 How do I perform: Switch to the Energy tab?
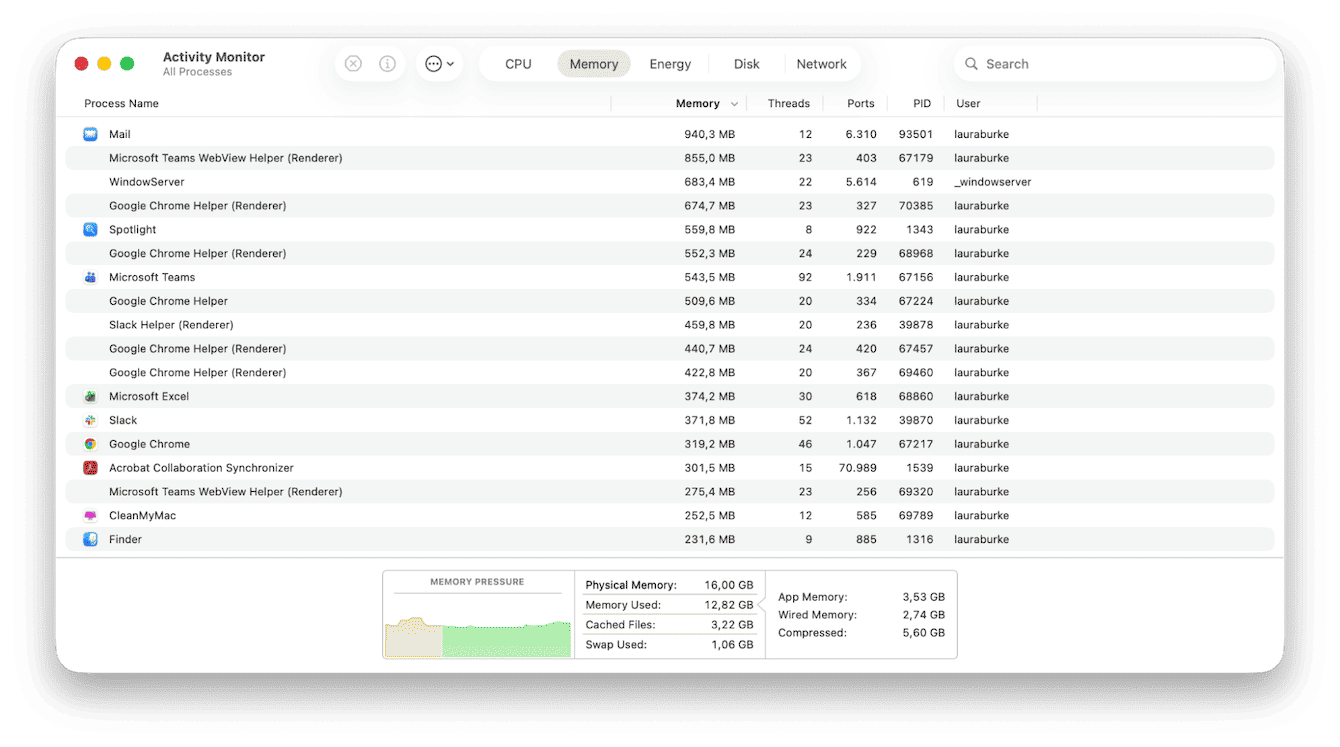tap(670, 63)
